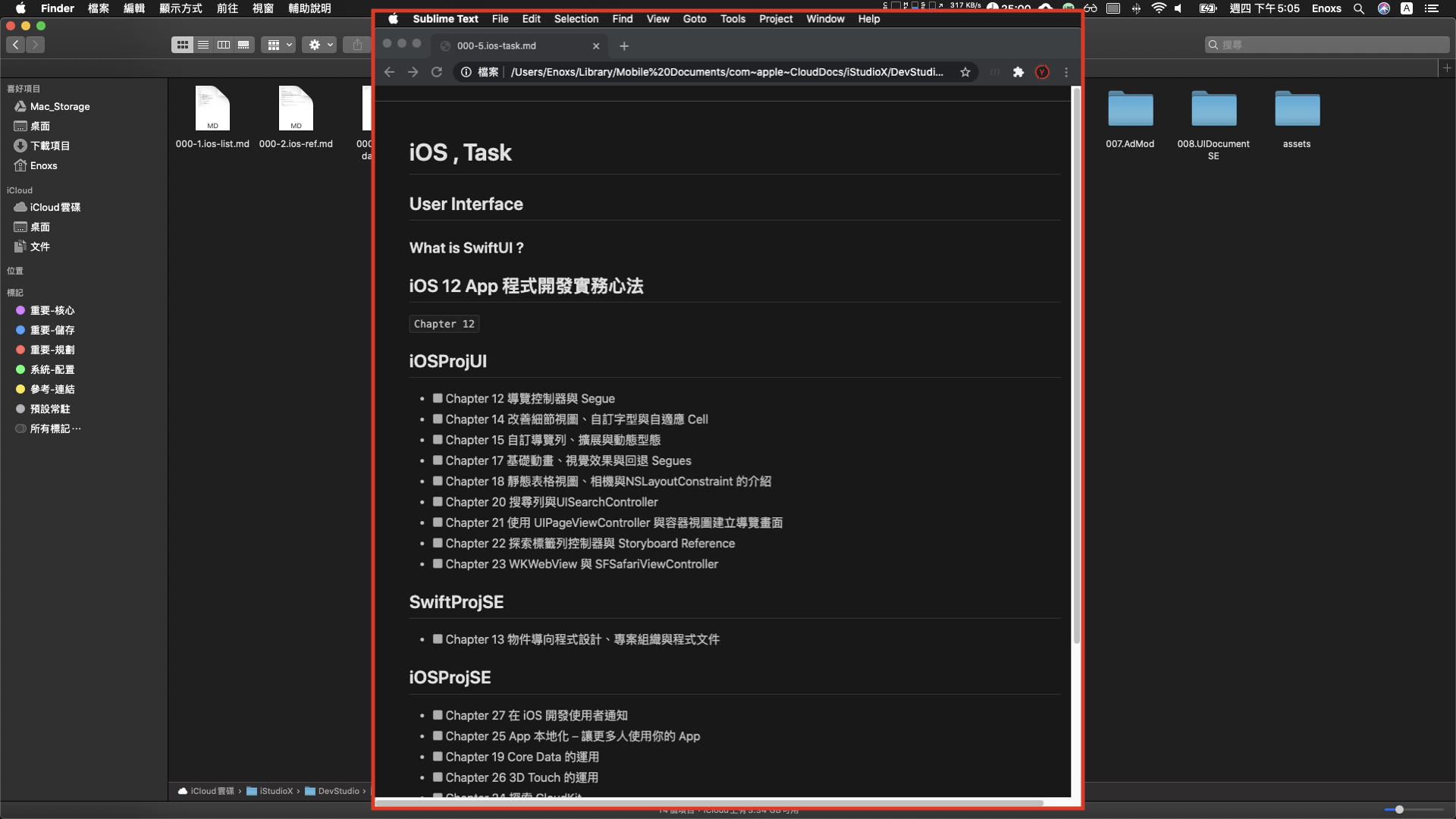This screenshot has height=819, width=1456.
Task: Reload the 000-5.ios-task.md page
Action: tap(437, 72)
